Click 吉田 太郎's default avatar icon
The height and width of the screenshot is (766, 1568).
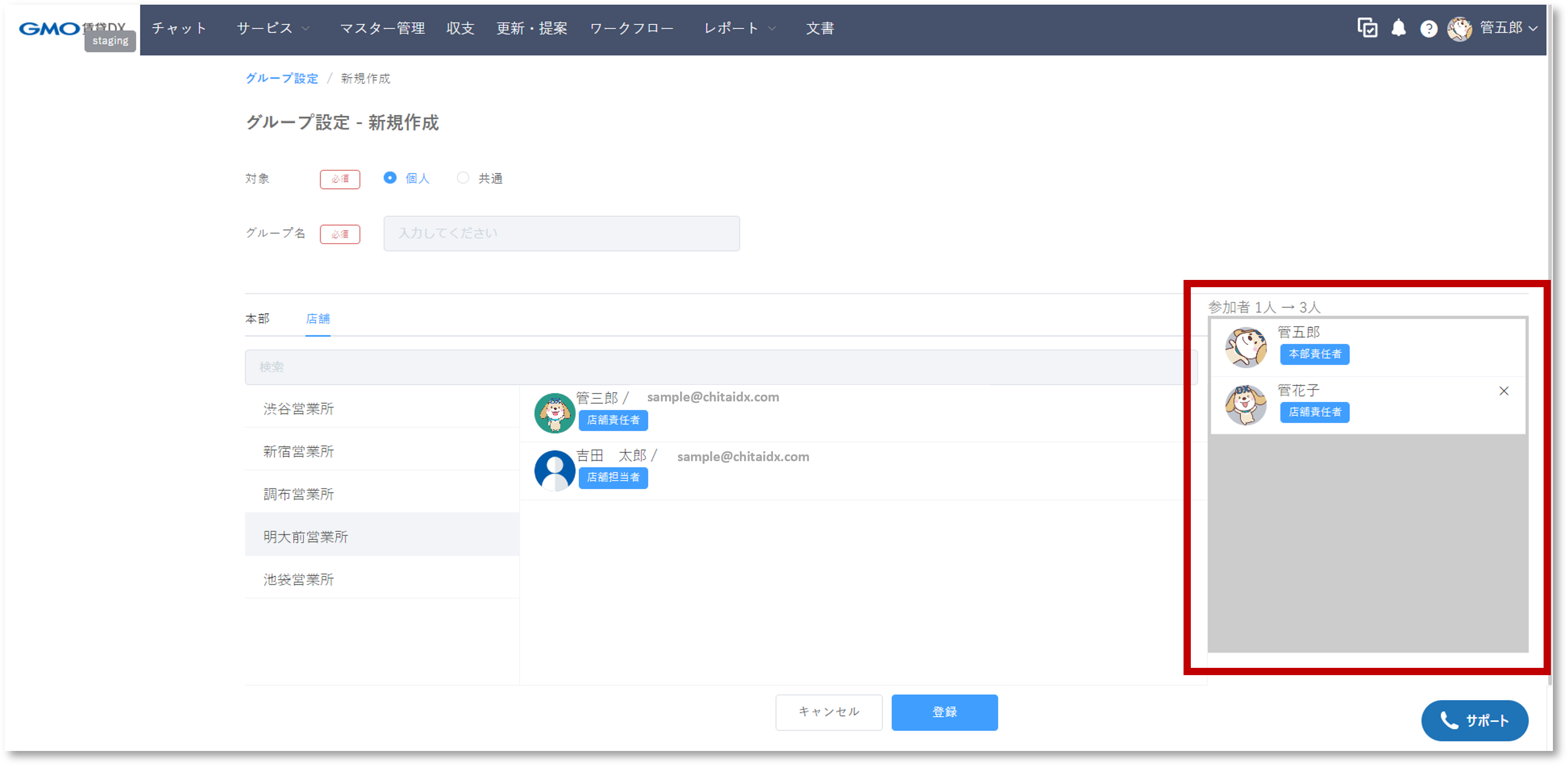coord(554,471)
